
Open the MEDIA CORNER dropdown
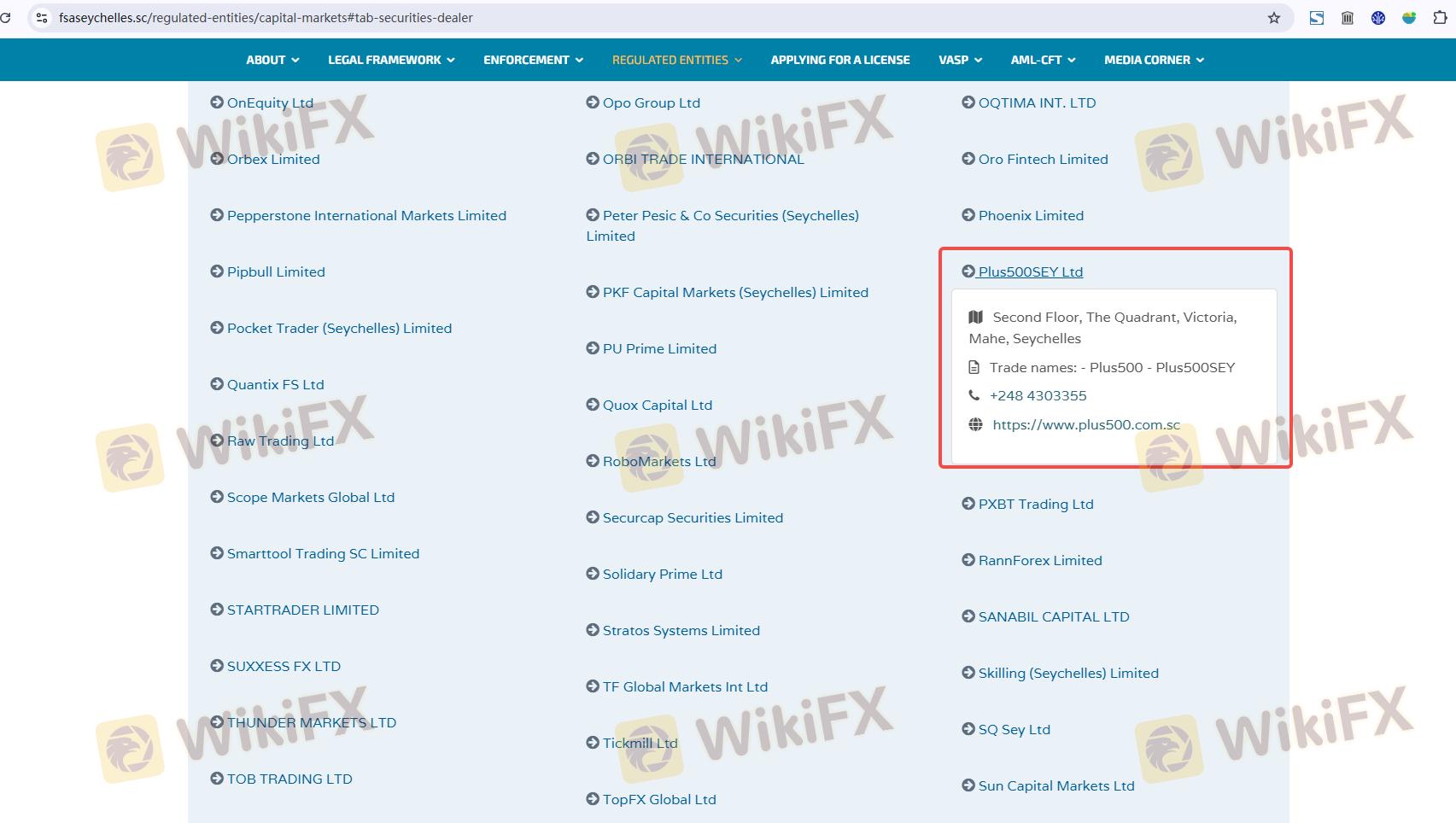point(1154,60)
